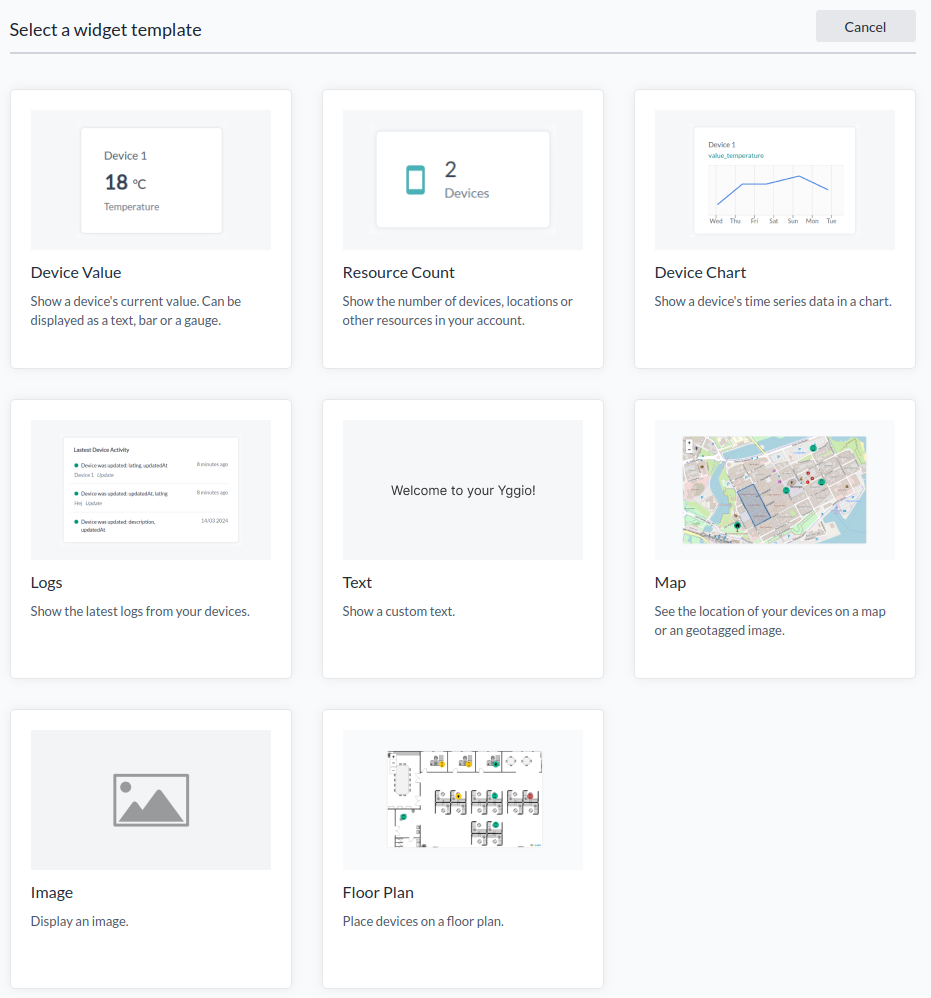Open the Device Chart template

[x=700, y=272]
